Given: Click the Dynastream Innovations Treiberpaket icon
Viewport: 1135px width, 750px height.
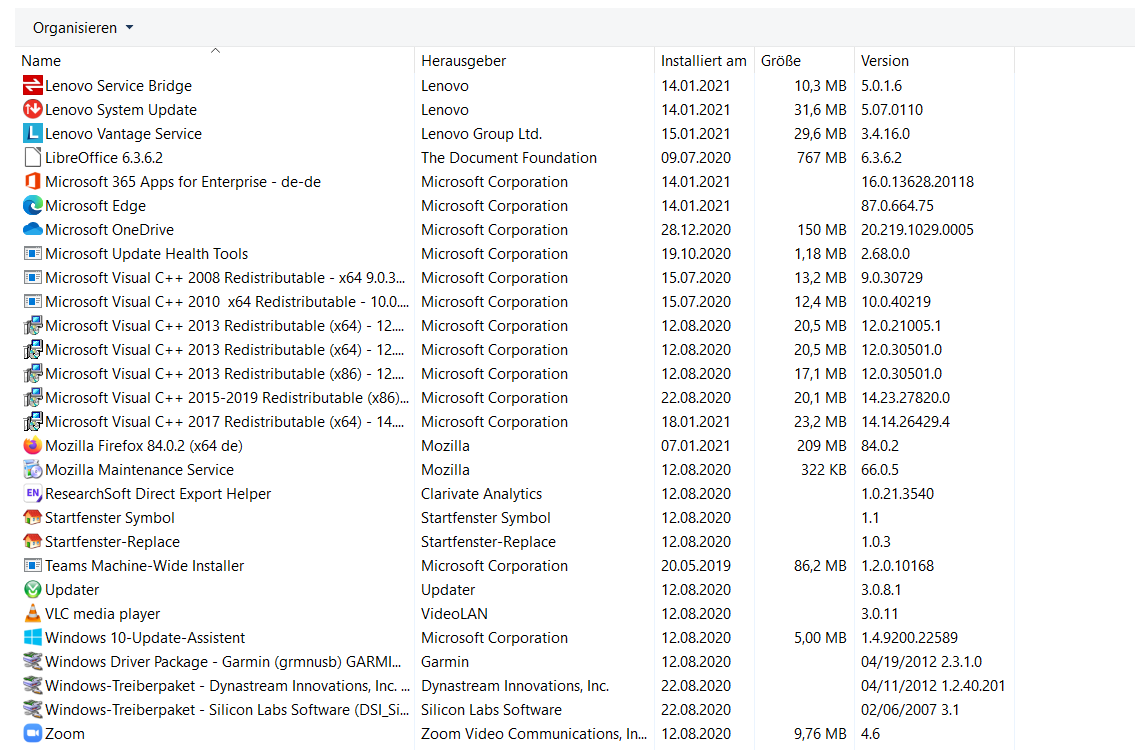Looking at the screenshot, I should tap(33, 685).
